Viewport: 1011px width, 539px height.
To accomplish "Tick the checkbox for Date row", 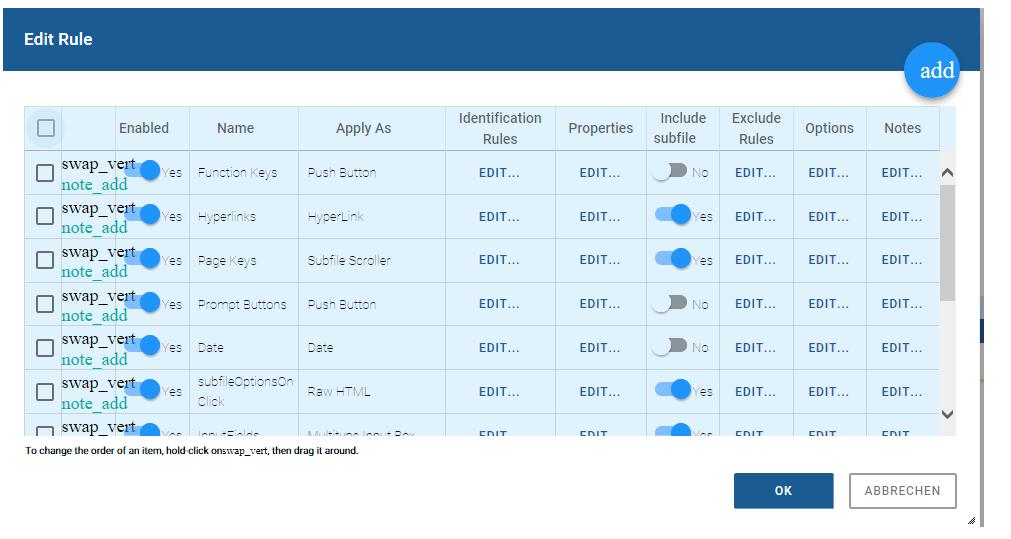I will [x=45, y=348].
